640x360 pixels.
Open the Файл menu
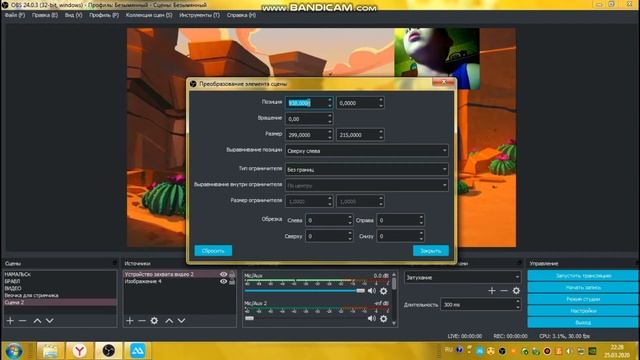(15, 15)
